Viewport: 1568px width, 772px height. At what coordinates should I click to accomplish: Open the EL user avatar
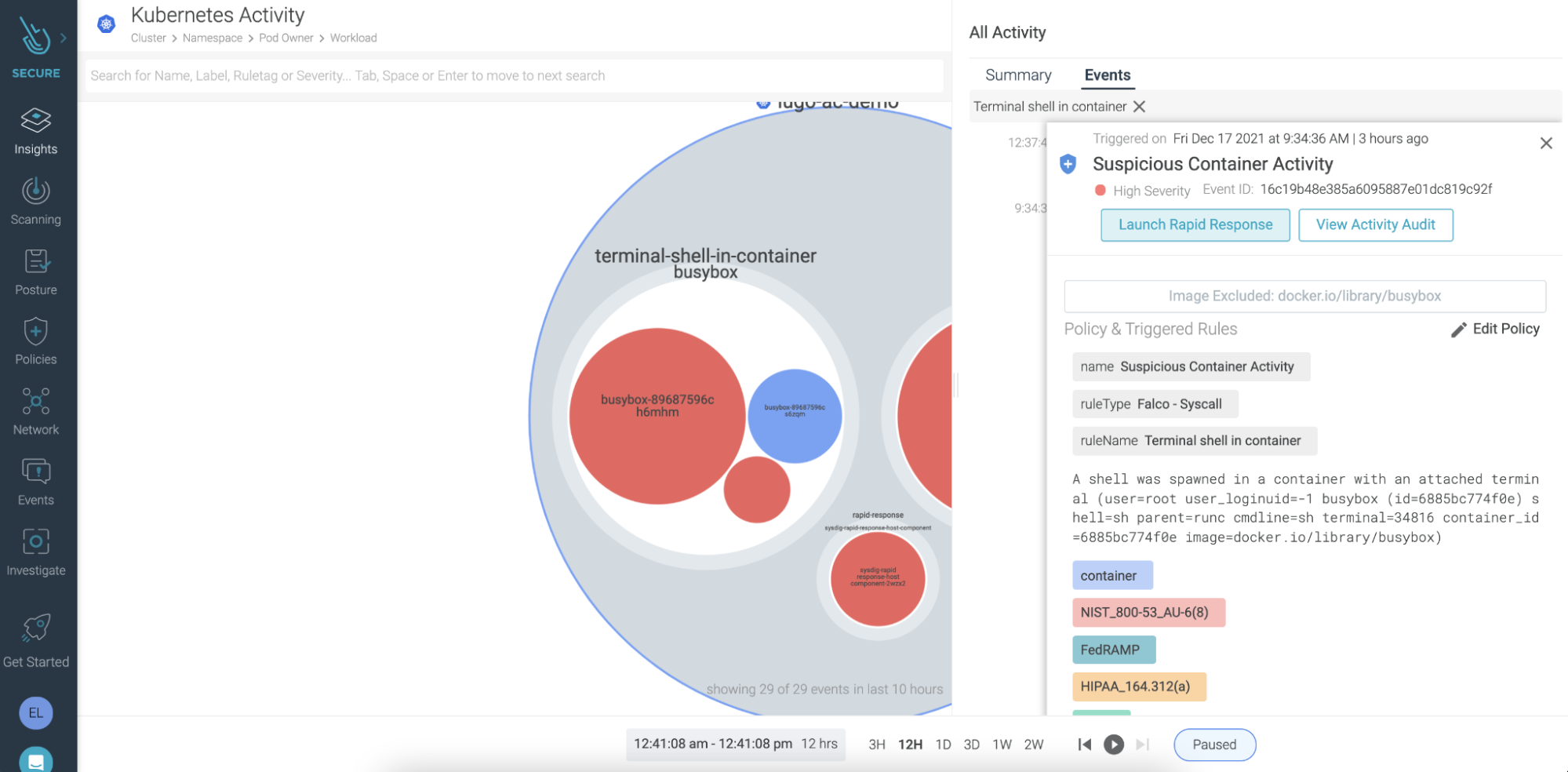(35, 712)
